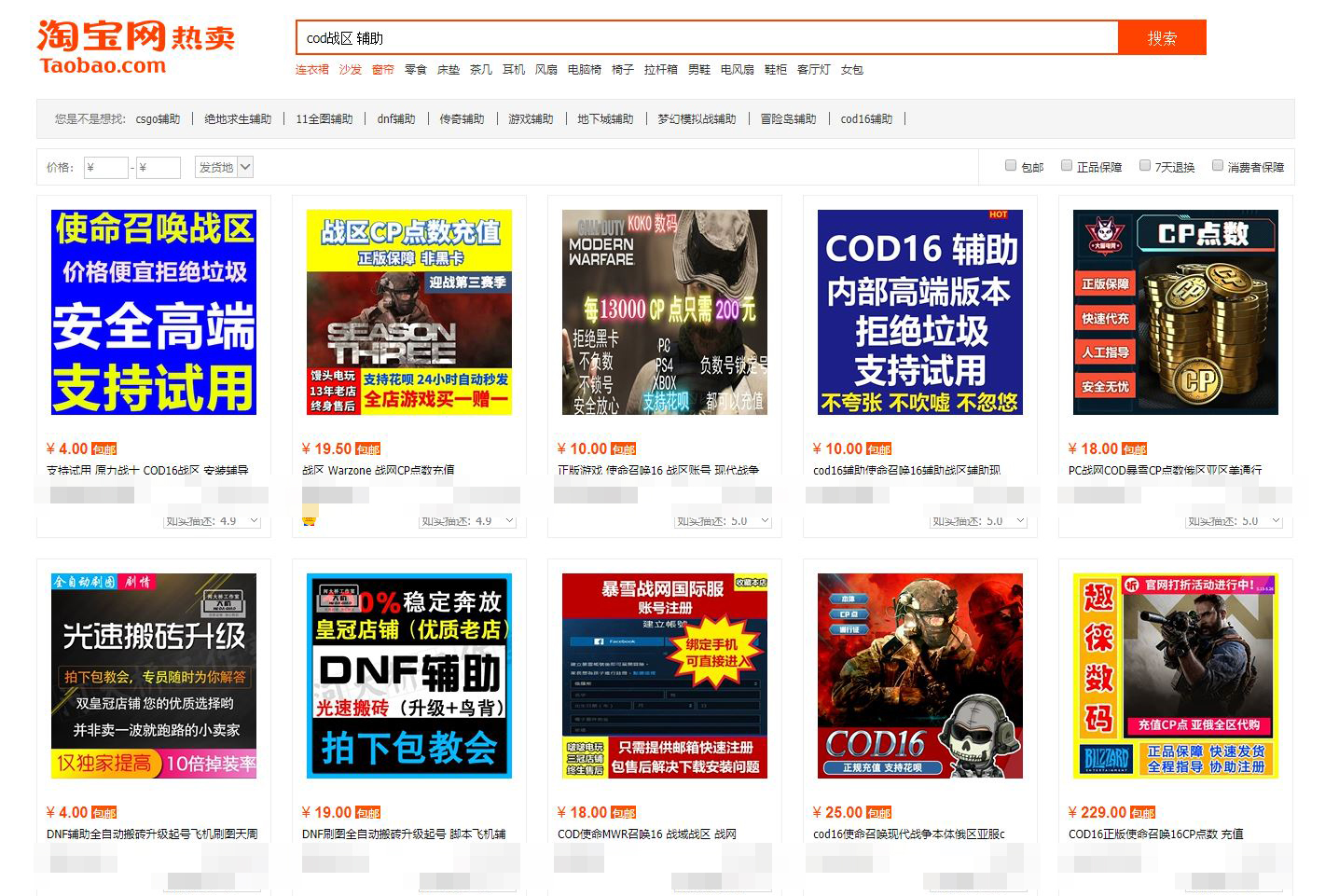Open product title 'COD16正版使命召唤16CP点数 充值'
The image size is (1339, 896).
[x=1156, y=834]
